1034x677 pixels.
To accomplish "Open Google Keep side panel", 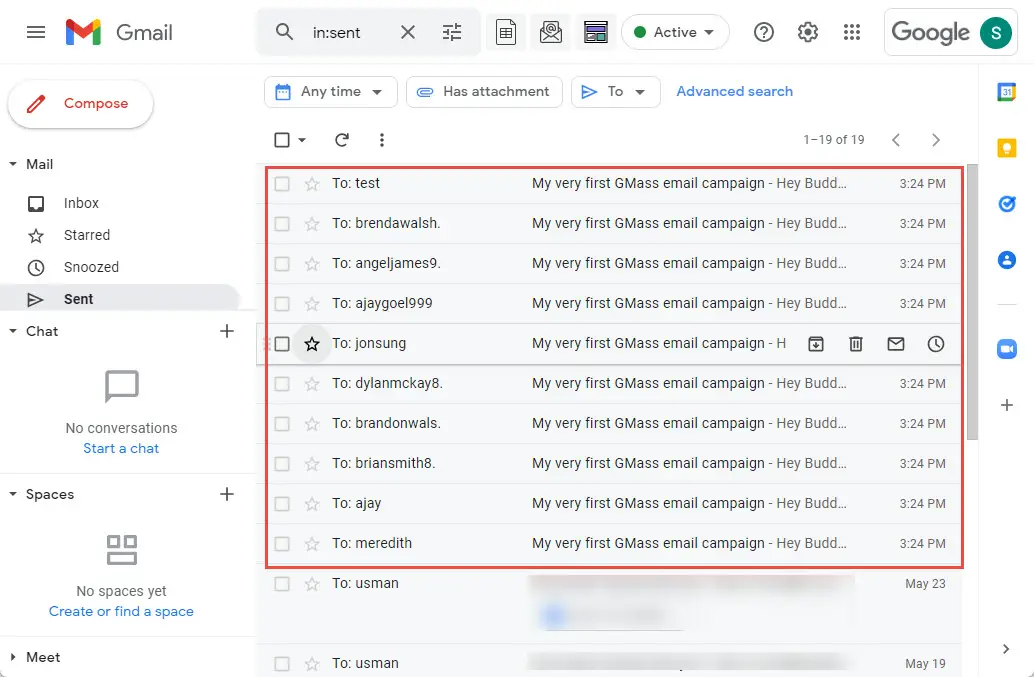I will tap(1006, 148).
